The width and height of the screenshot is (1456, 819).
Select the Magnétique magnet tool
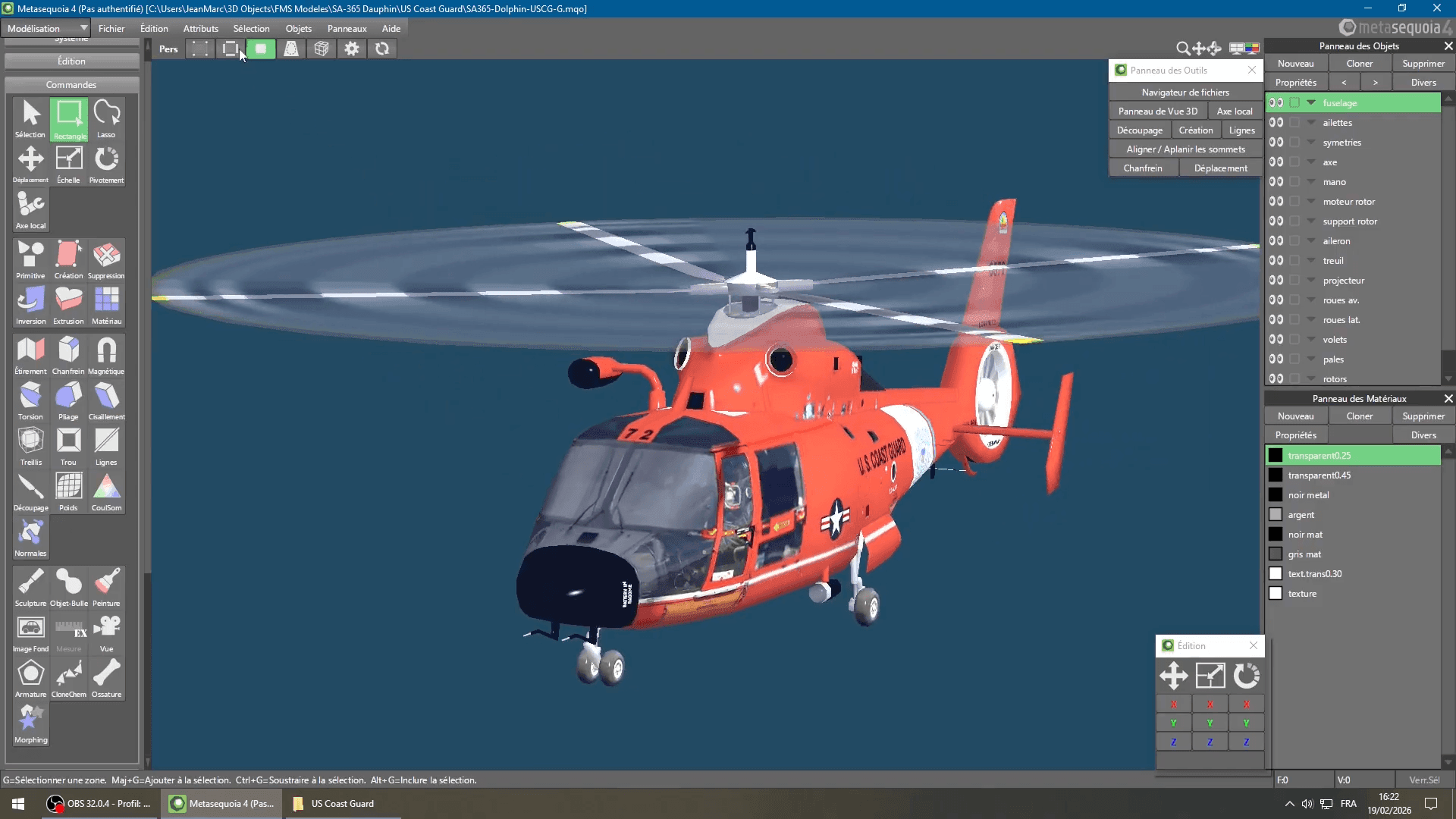point(106,356)
